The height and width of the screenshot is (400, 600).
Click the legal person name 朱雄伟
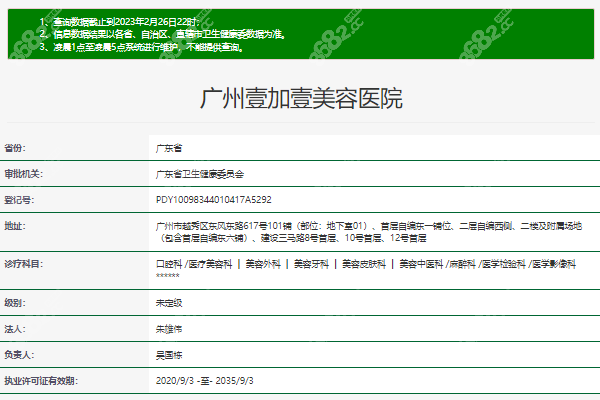click(x=169, y=329)
